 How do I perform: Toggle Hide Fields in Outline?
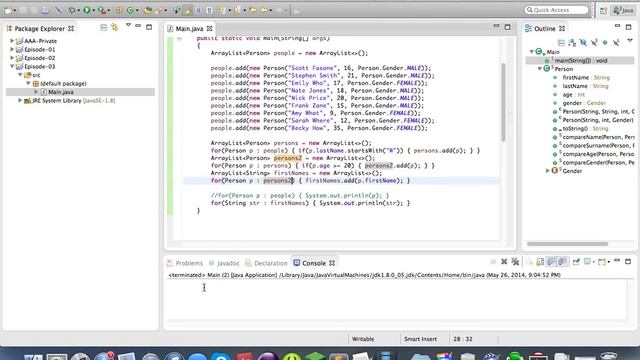583,42
